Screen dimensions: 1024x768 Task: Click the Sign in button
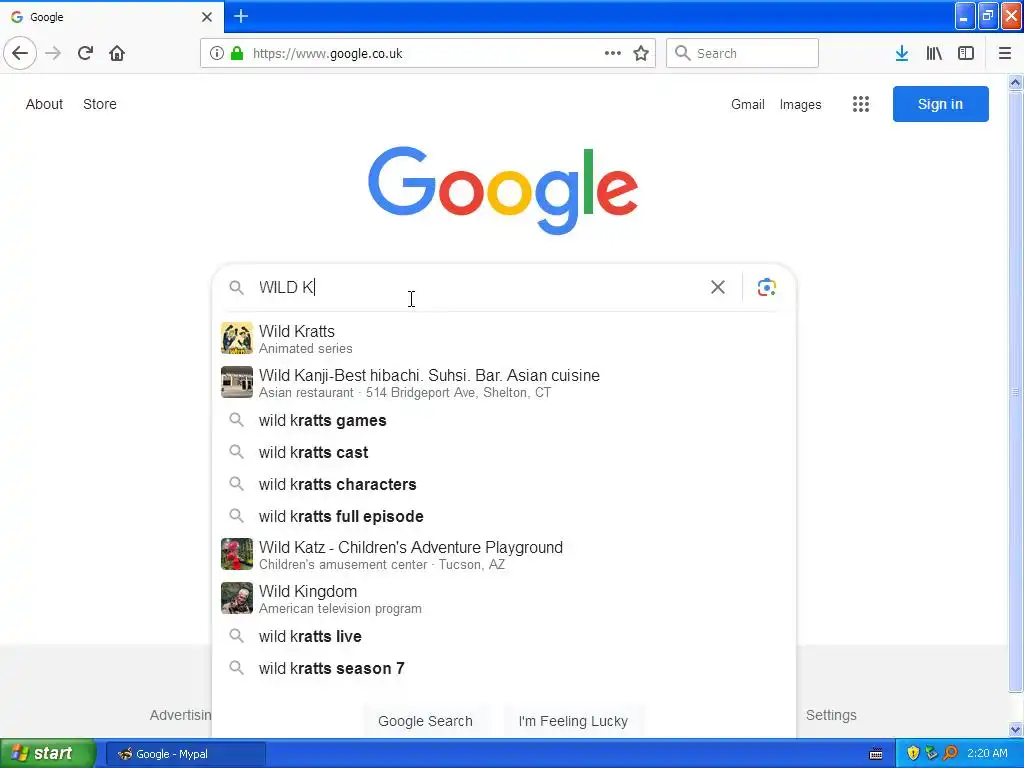tap(940, 104)
